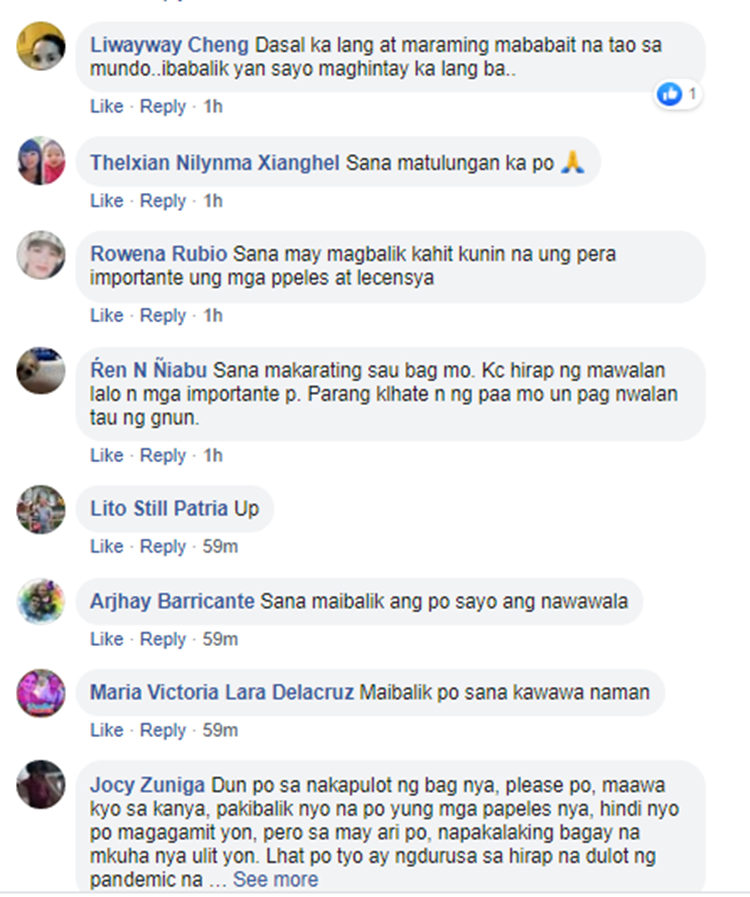The height and width of the screenshot is (897, 750).
Task: Expand Jocy Zuniga's comment with See more
Action: [275, 879]
